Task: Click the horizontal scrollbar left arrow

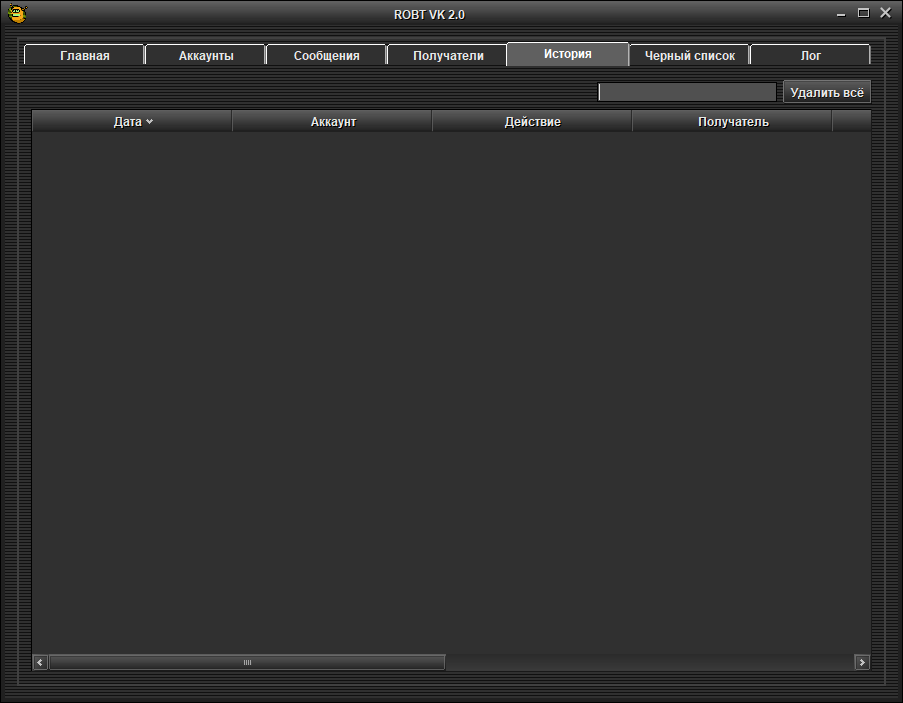Action: pos(41,662)
